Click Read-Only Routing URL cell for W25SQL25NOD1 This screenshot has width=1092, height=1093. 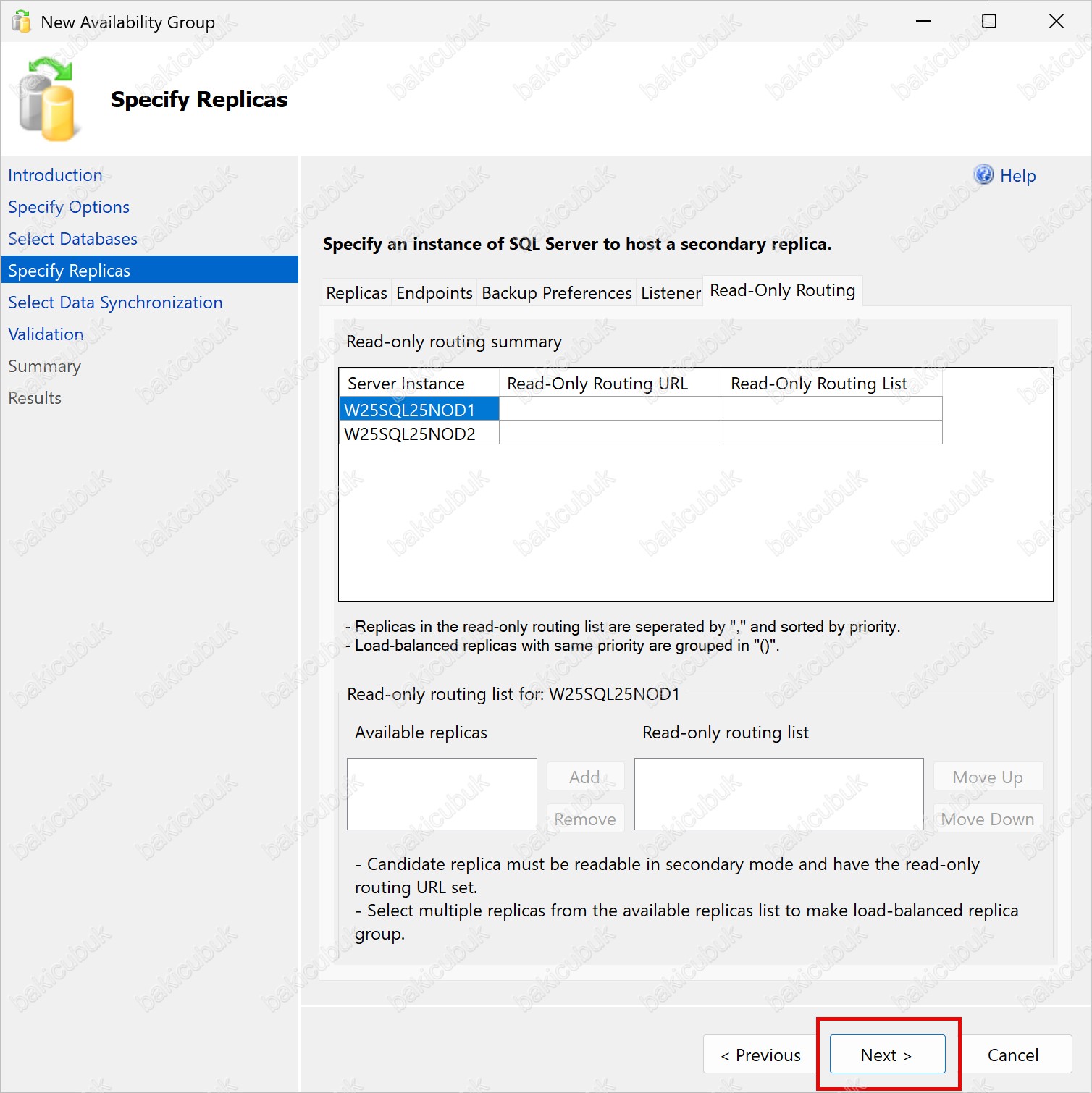(x=610, y=409)
